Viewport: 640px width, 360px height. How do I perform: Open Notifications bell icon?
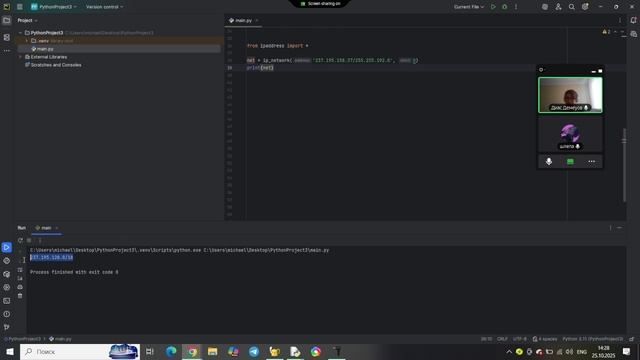(x=633, y=20)
